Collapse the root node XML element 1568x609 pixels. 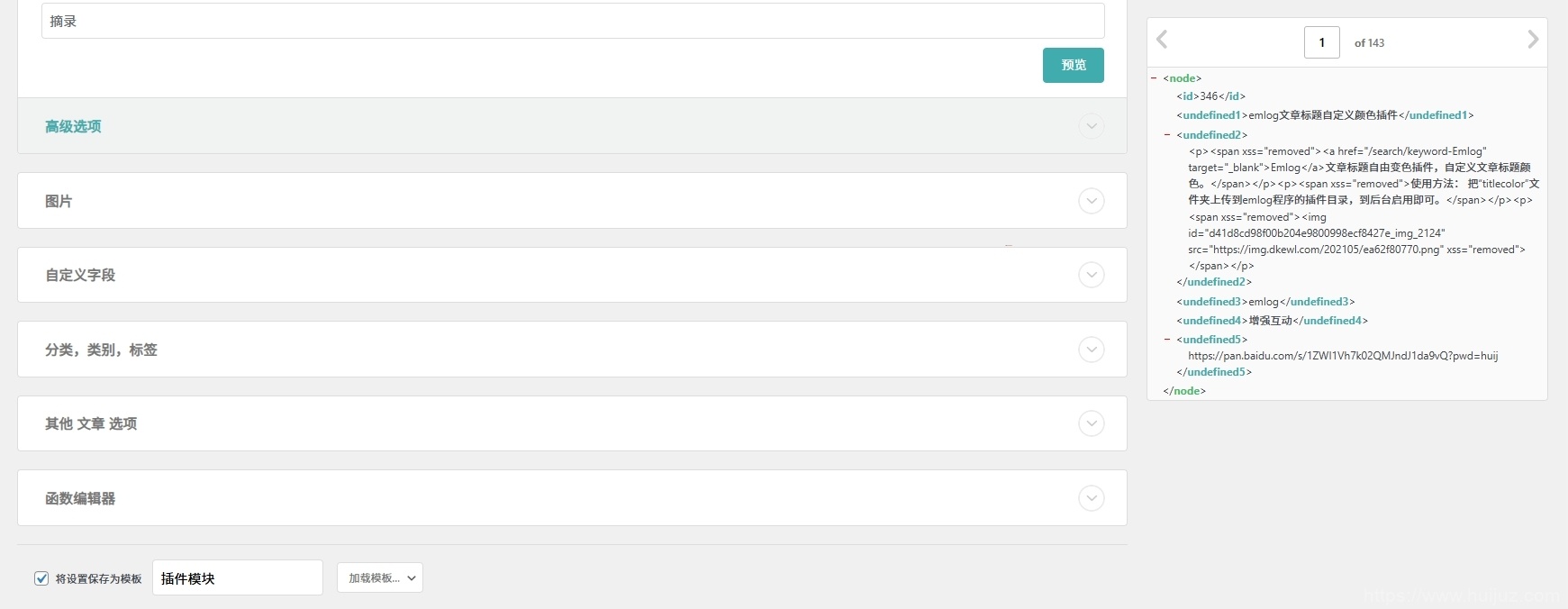(1154, 78)
